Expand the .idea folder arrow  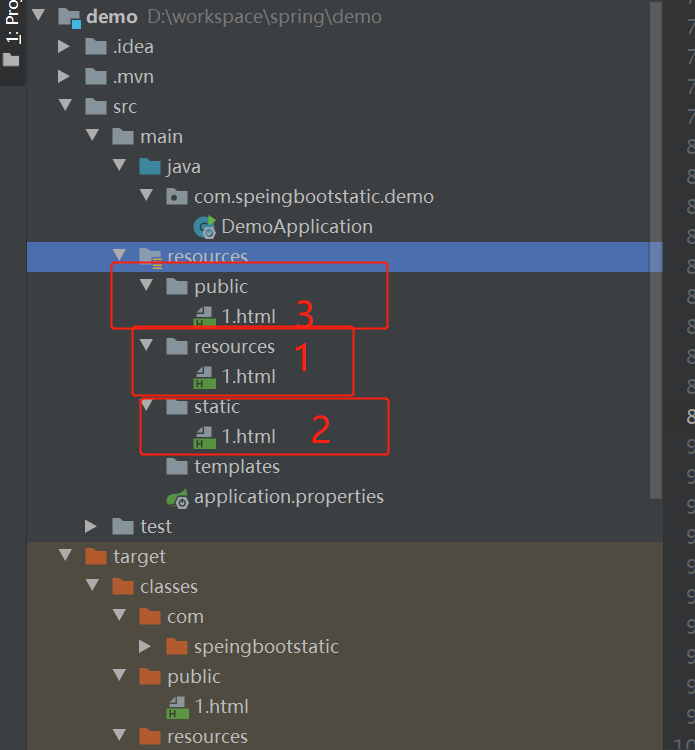click(64, 46)
